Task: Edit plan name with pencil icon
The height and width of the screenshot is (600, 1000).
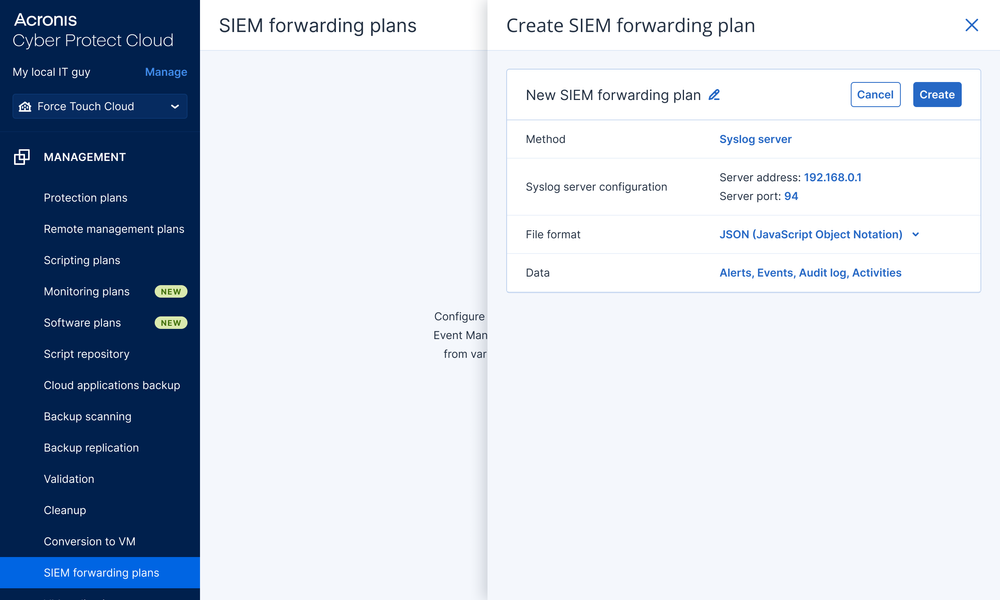Action: tap(714, 95)
